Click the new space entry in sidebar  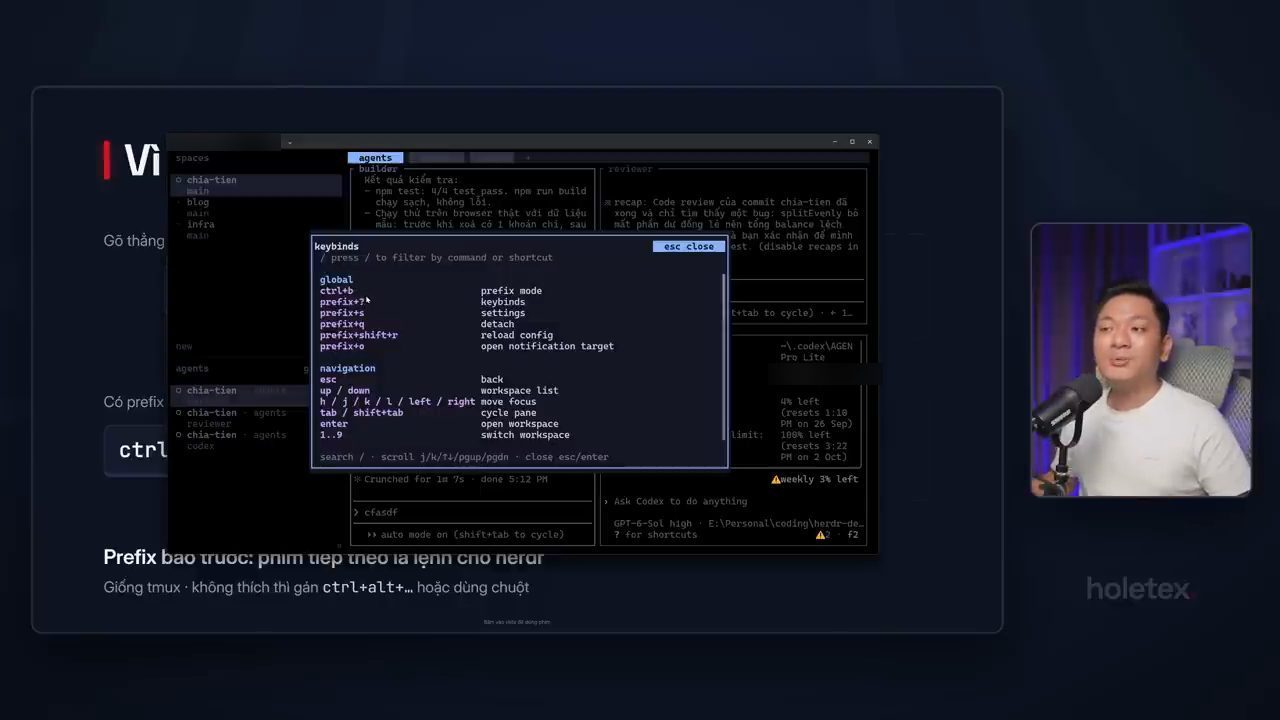click(184, 347)
